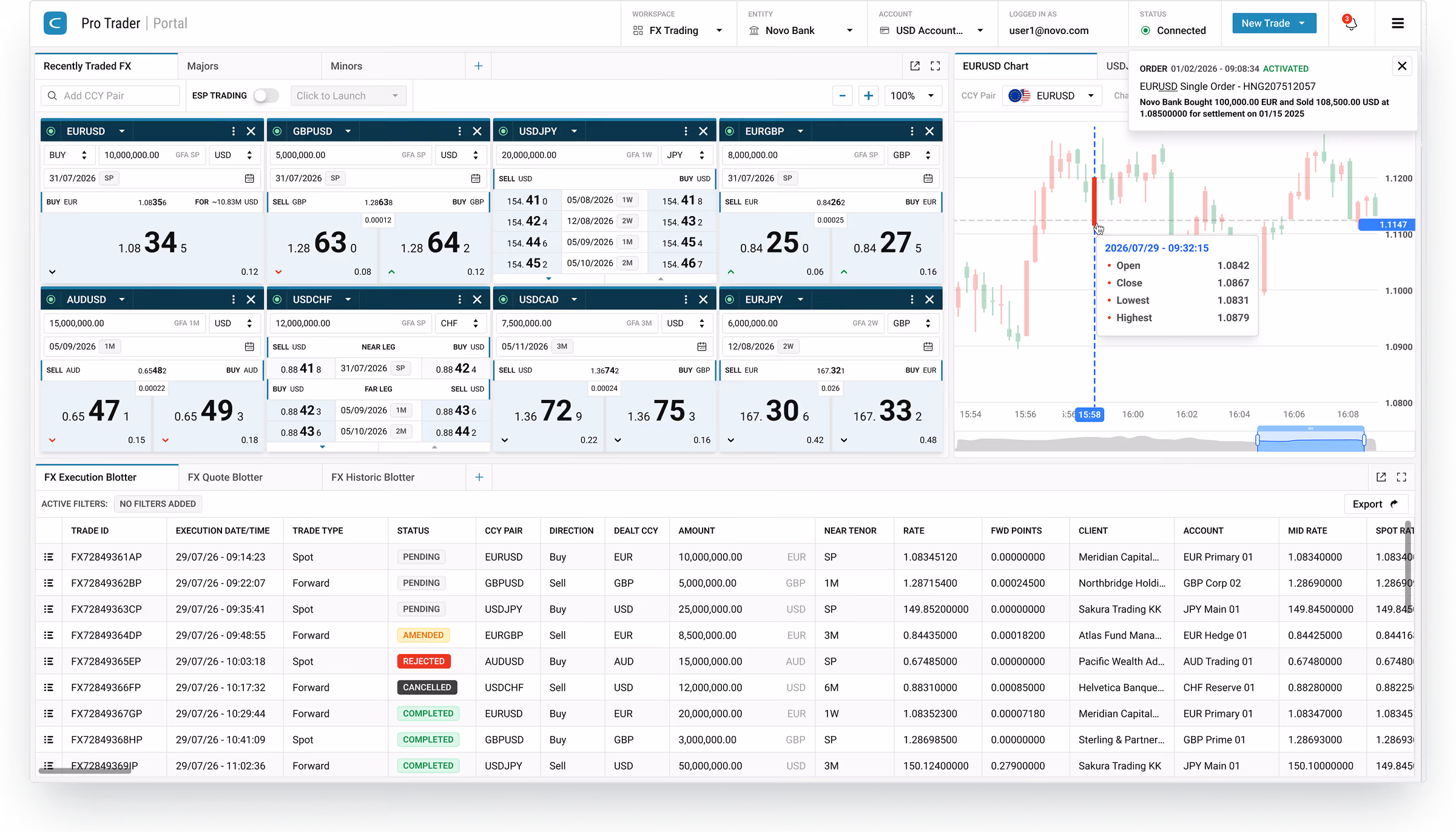1456x832 pixels.
Task: Pop out the FX blotter panel
Action: pyautogui.click(x=1381, y=477)
